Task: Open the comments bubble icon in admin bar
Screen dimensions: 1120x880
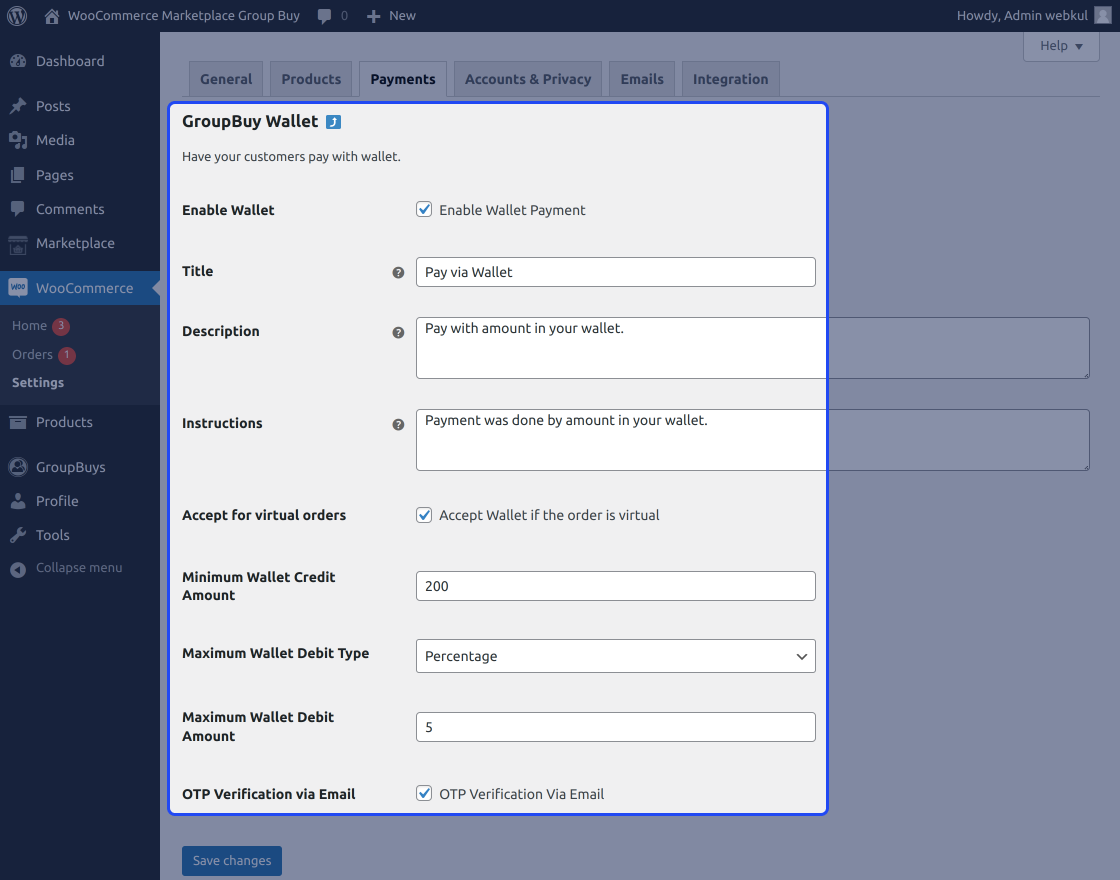Action: pos(324,16)
